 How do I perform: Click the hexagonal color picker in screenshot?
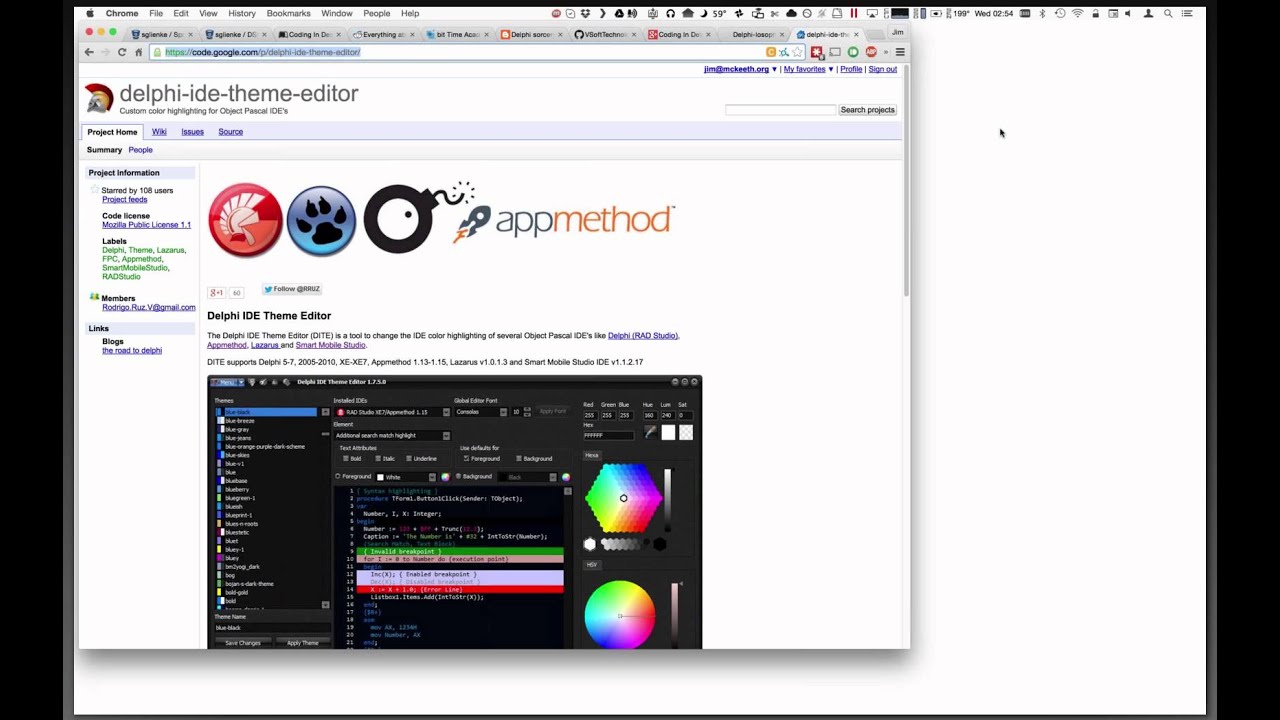pos(623,498)
